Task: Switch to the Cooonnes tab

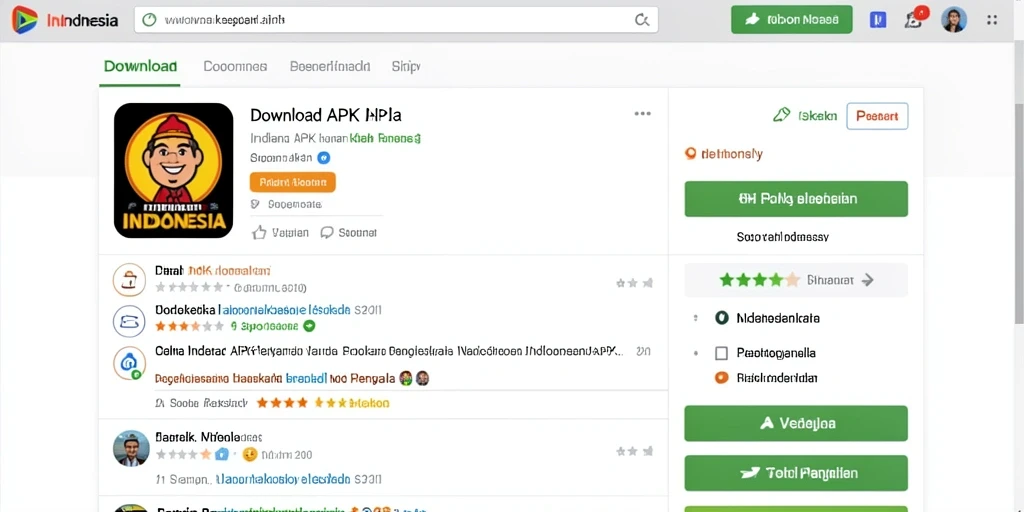Action: [235, 66]
